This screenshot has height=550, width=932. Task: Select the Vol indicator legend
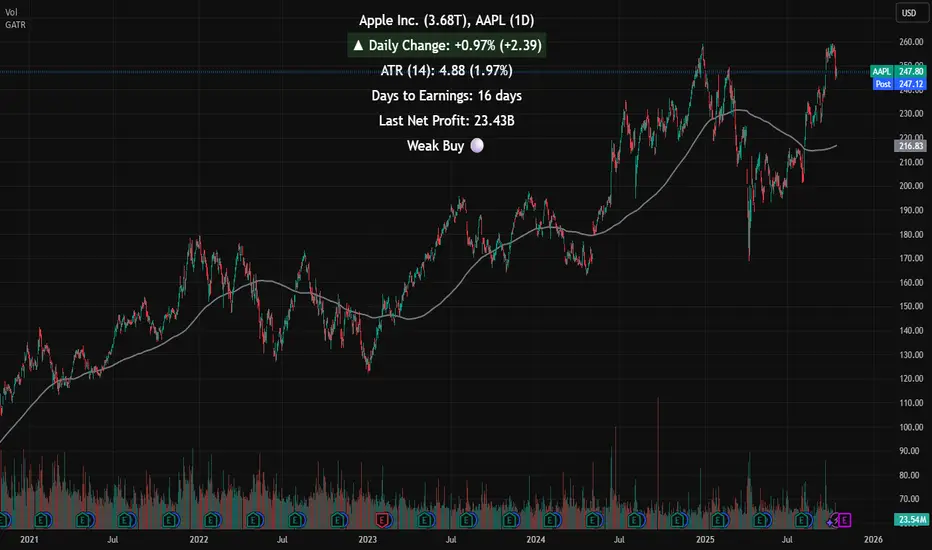pyautogui.click(x=11, y=12)
